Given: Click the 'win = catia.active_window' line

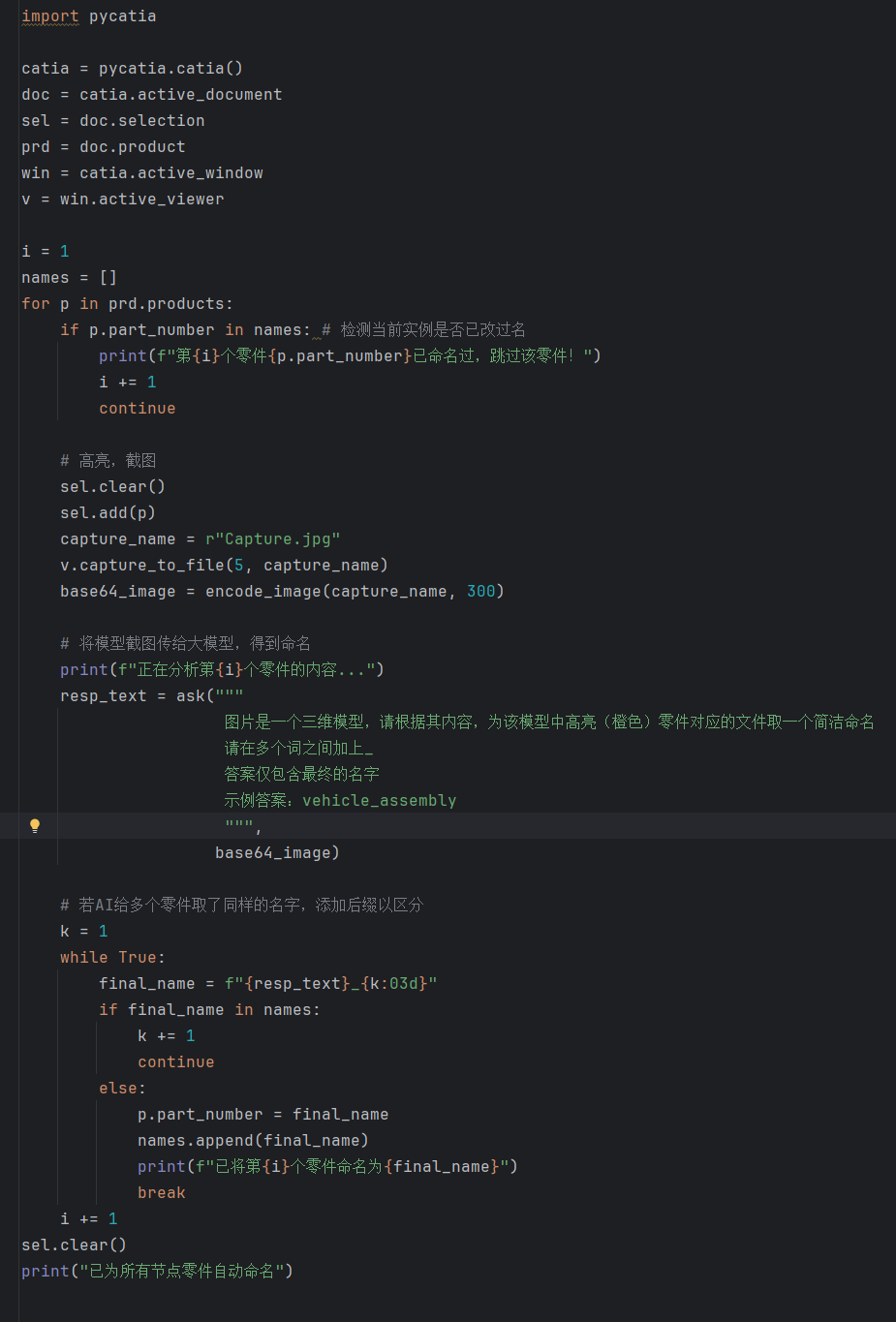Looking at the screenshot, I should click(x=141, y=173).
